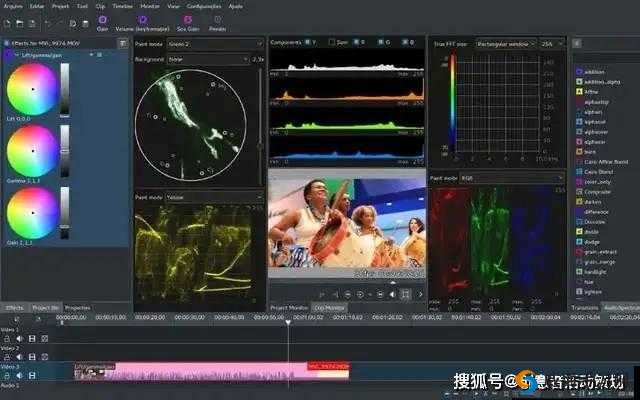This screenshot has height=400, width=640.
Task: Click the timeline playhead marker
Action: pos(288,322)
